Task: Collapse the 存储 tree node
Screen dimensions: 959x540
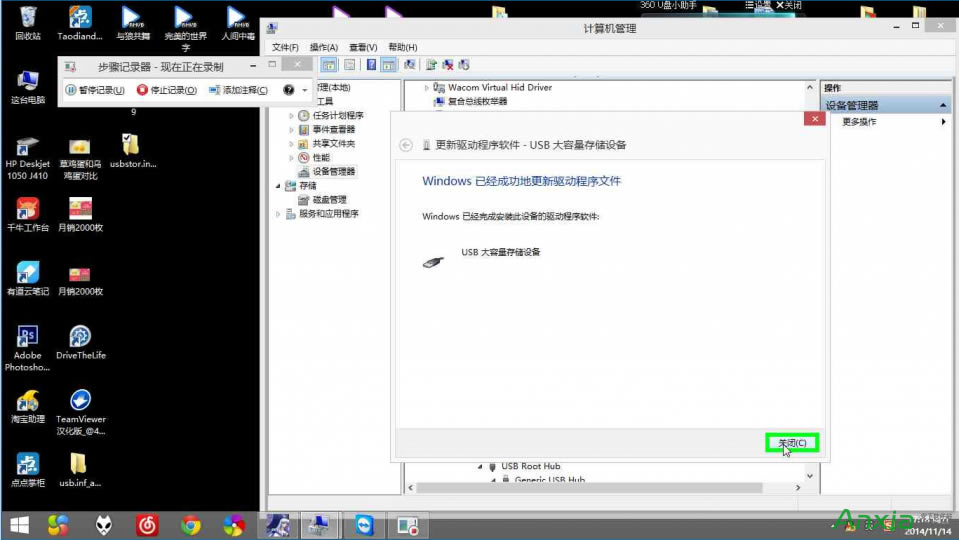Action: (x=278, y=186)
